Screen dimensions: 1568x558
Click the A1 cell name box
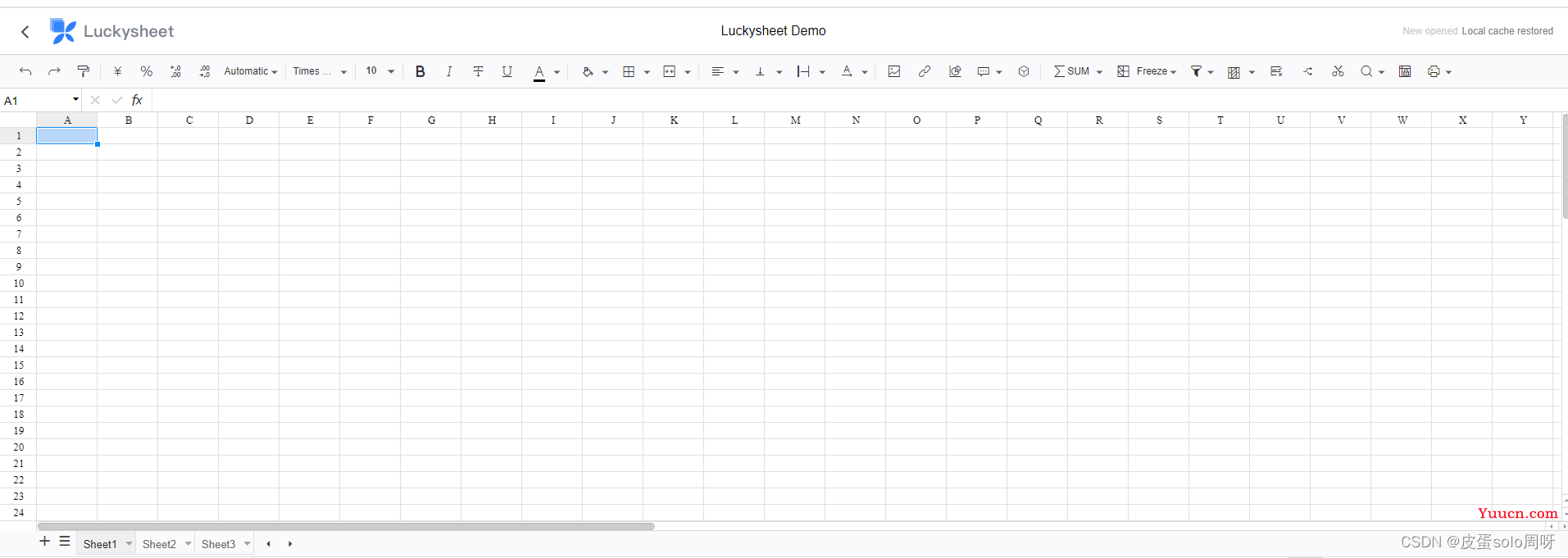tap(37, 101)
